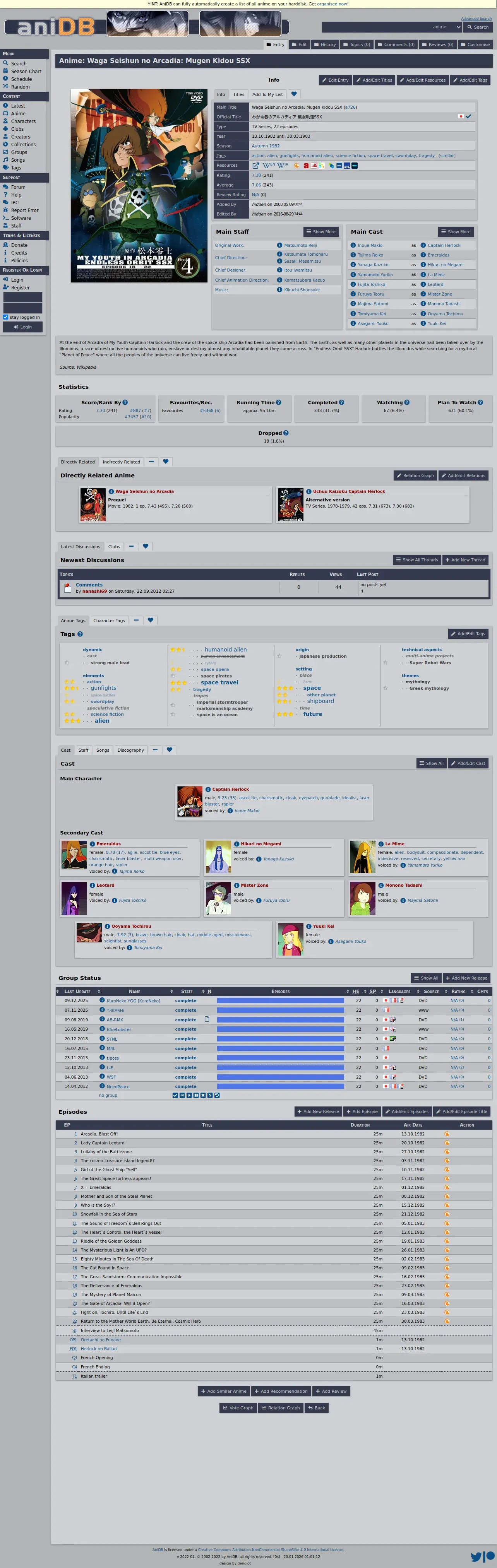Toggle the heart tab in the Character Tags tab row
Viewport: 497px width, 1568px height.
(x=151, y=620)
